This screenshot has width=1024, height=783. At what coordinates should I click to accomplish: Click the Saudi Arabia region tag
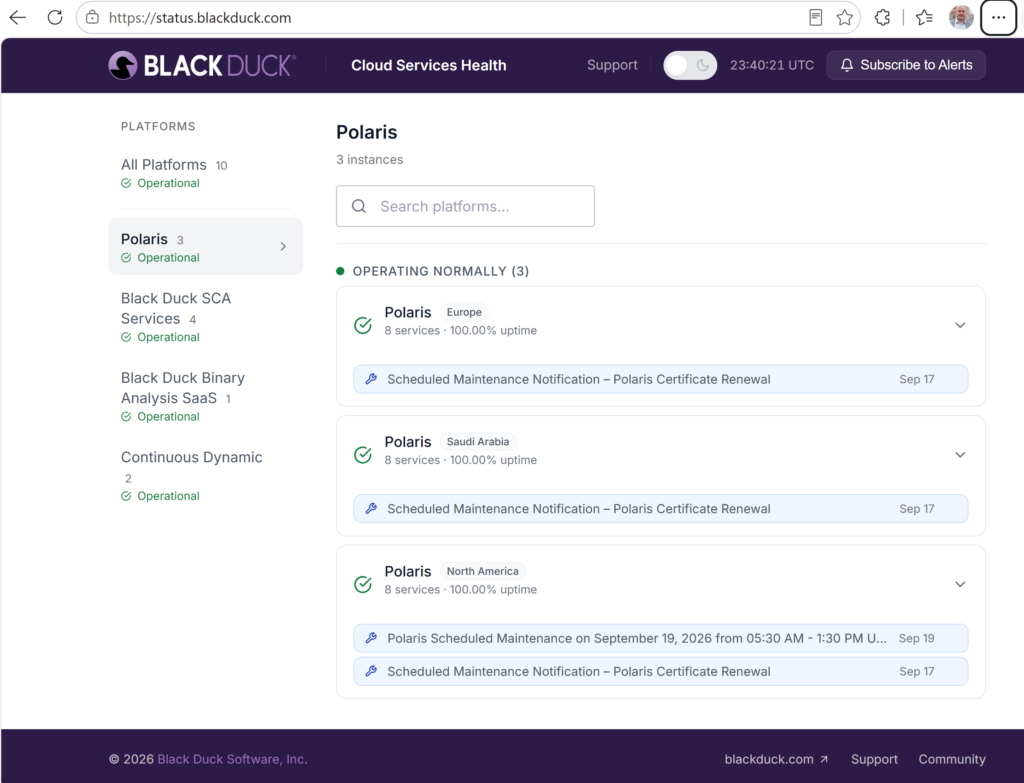[477, 441]
